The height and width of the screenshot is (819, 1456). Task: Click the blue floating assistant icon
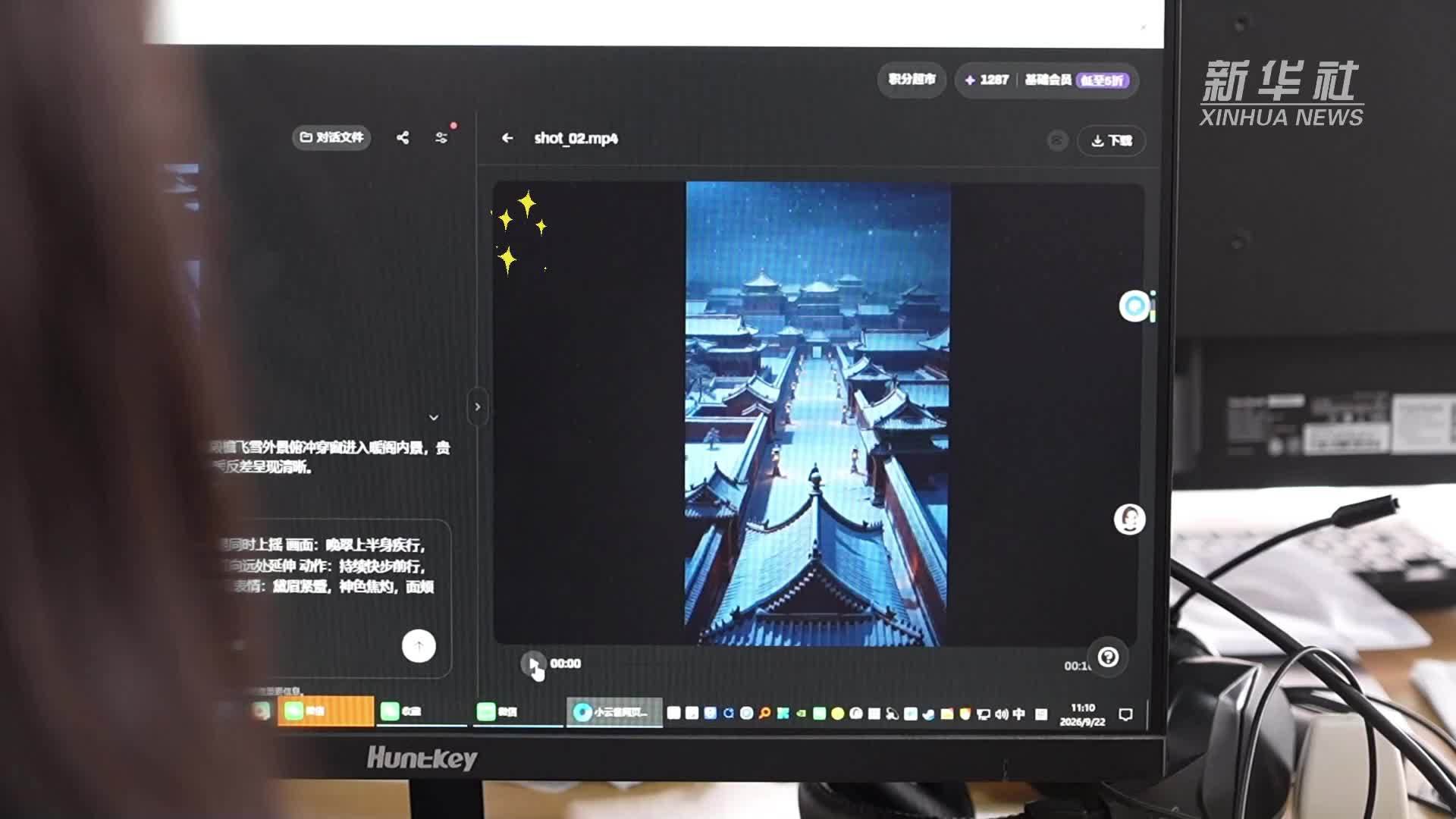[1135, 306]
